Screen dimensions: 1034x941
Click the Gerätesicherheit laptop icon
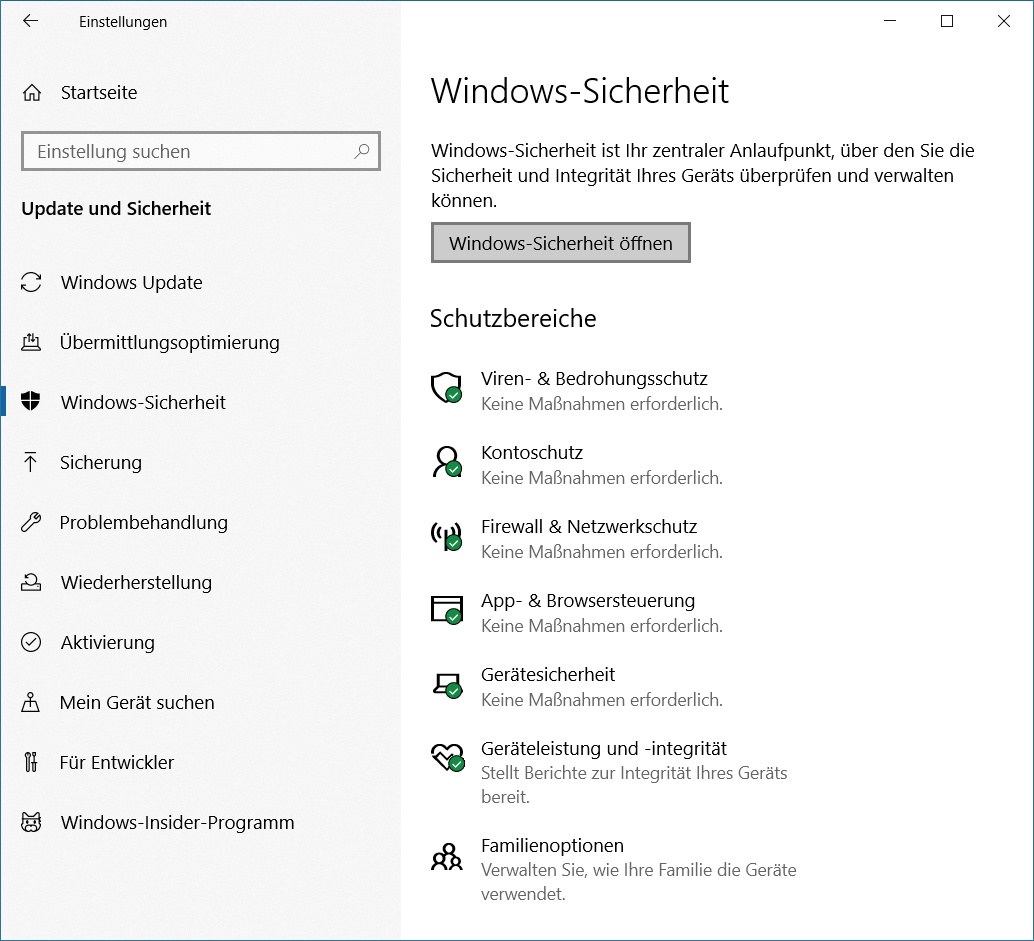pos(446,683)
